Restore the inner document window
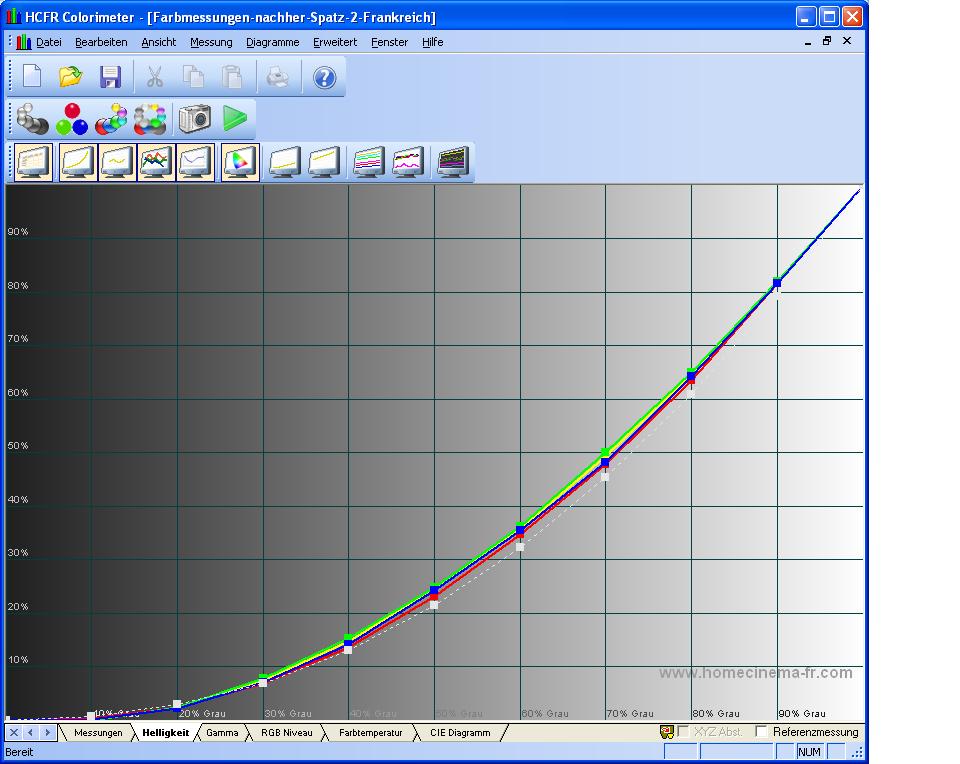Image resolution: width=960 pixels, height=764 pixels. coord(827,41)
